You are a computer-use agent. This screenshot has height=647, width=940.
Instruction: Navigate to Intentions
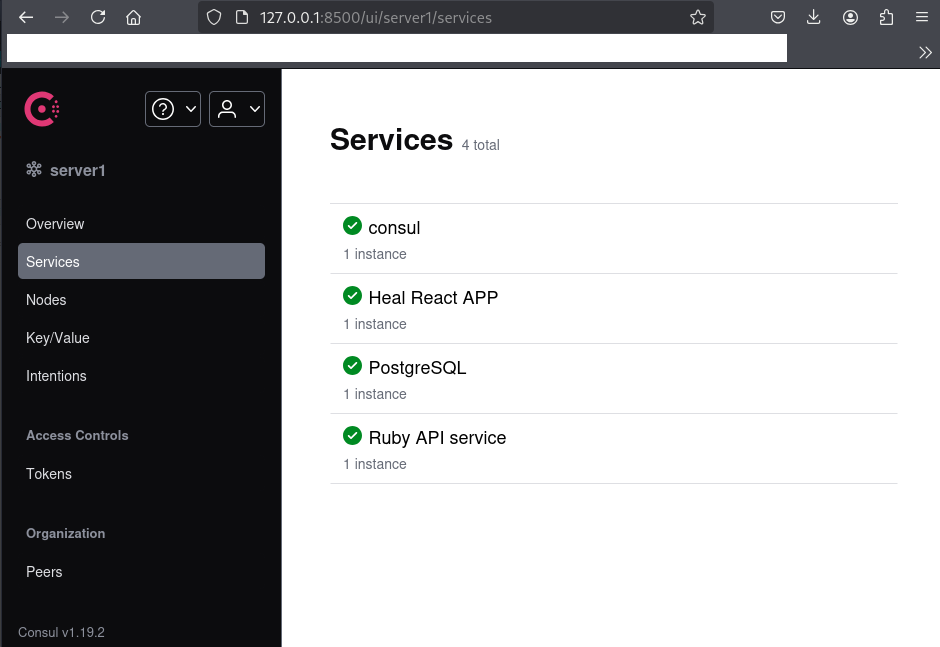[56, 376]
